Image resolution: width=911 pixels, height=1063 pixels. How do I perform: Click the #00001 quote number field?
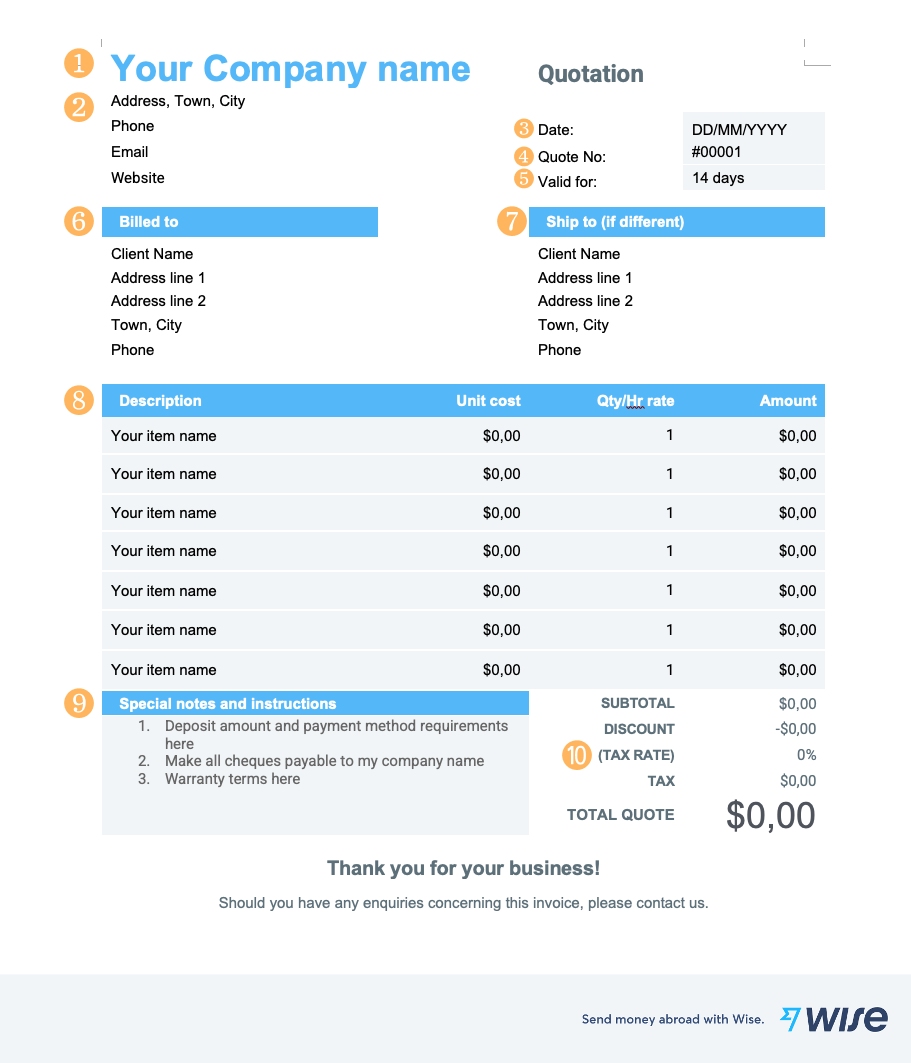tap(717, 152)
